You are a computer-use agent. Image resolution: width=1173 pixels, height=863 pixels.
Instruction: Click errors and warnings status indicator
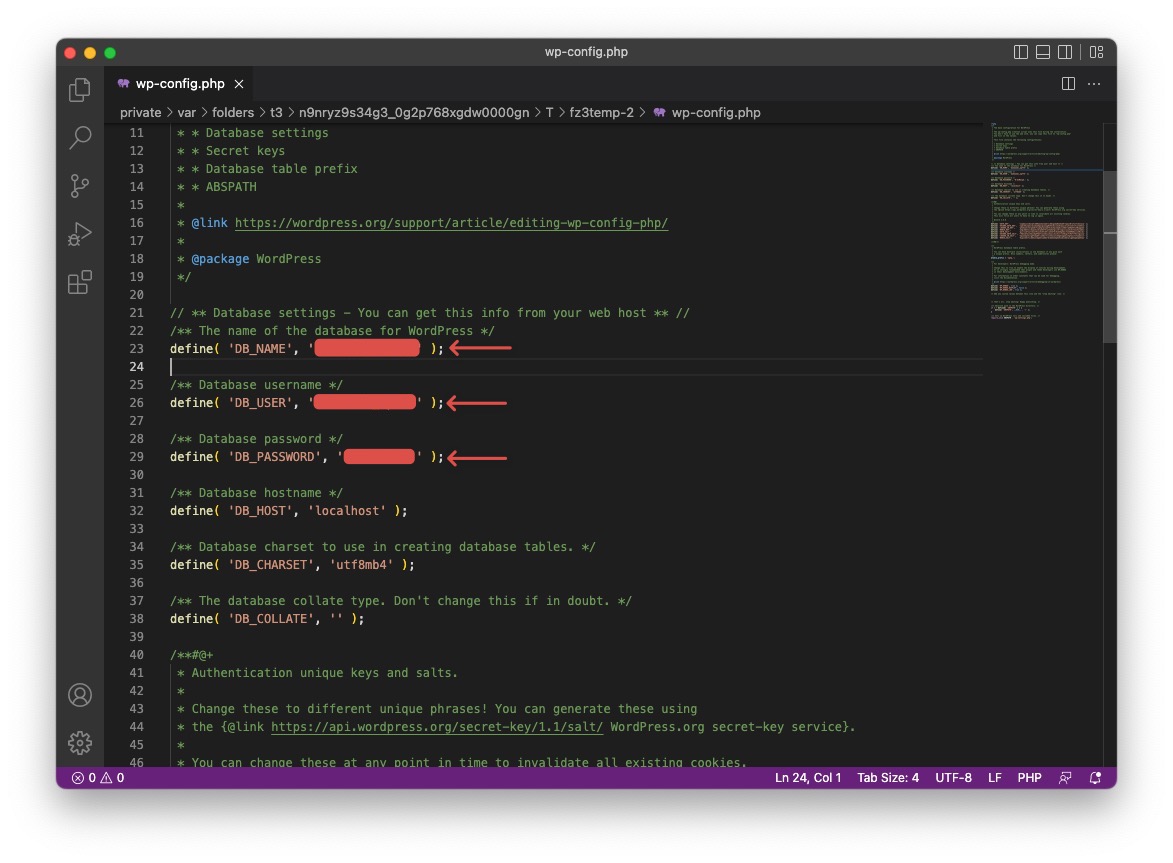(98, 778)
